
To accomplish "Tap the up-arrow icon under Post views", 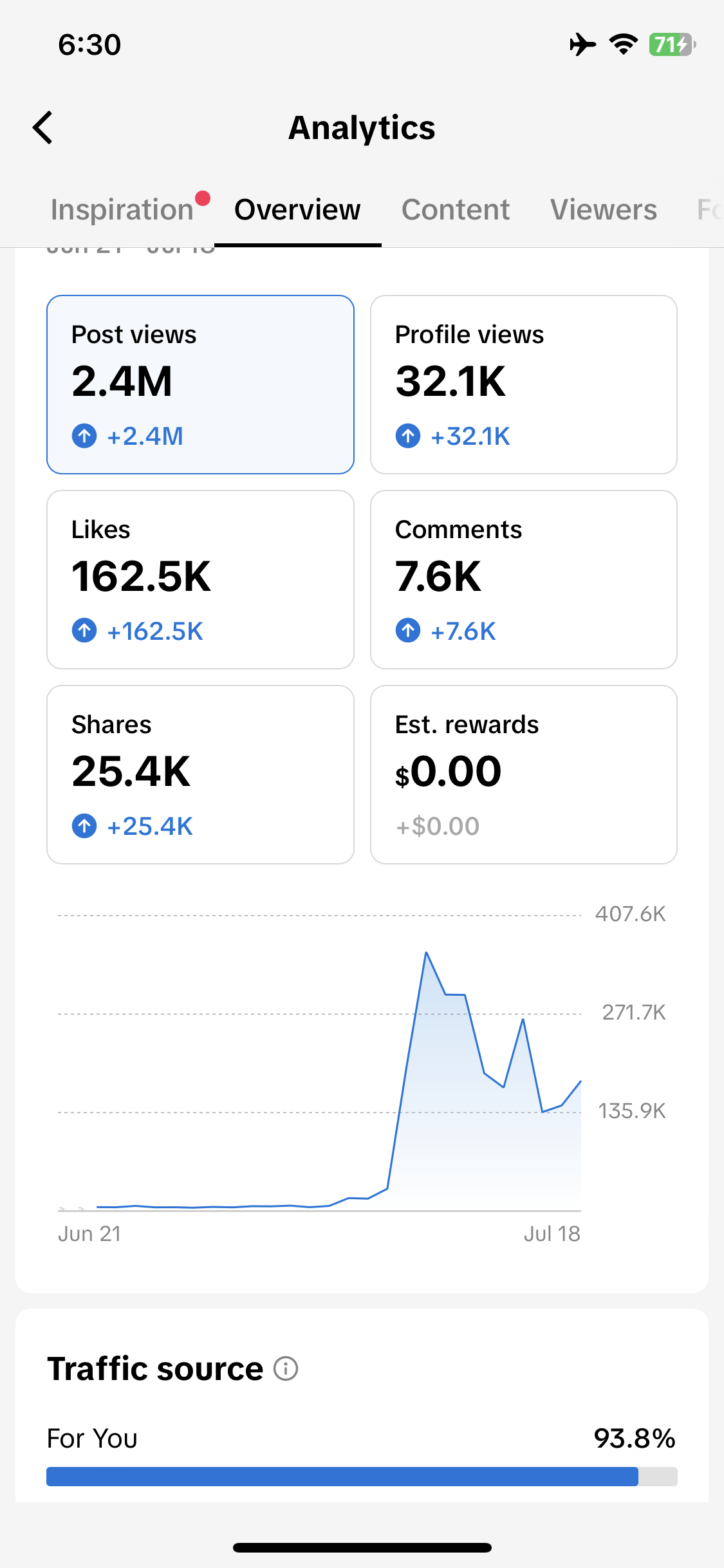I will [84, 436].
